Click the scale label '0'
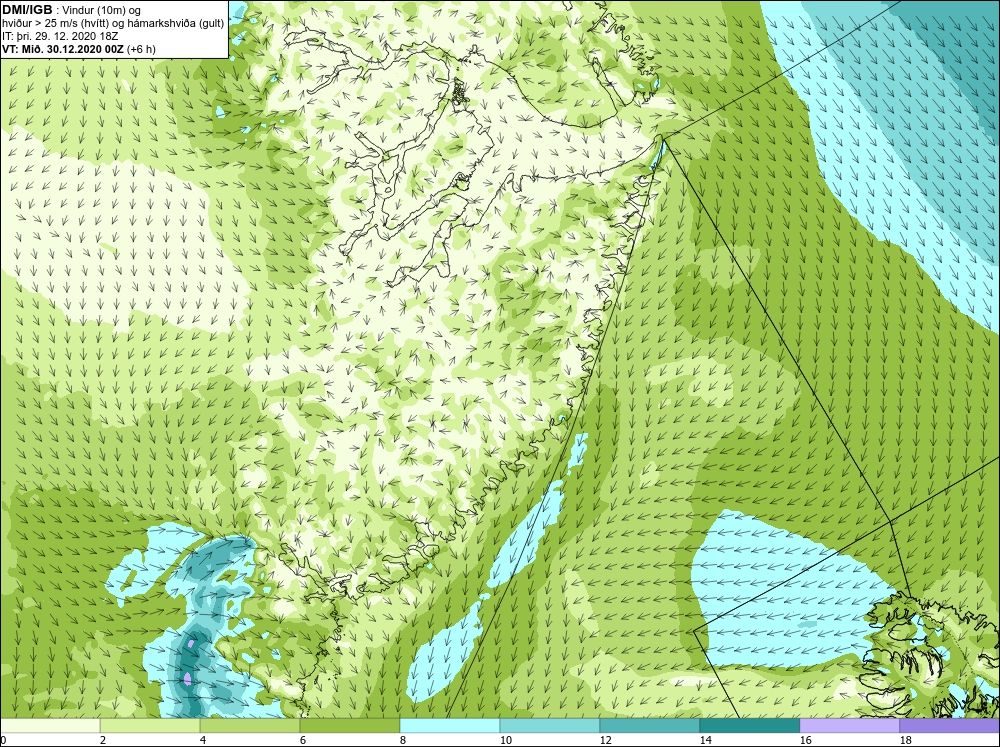Image resolution: width=1000 pixels, height=747 pixels. coord(3,740)
